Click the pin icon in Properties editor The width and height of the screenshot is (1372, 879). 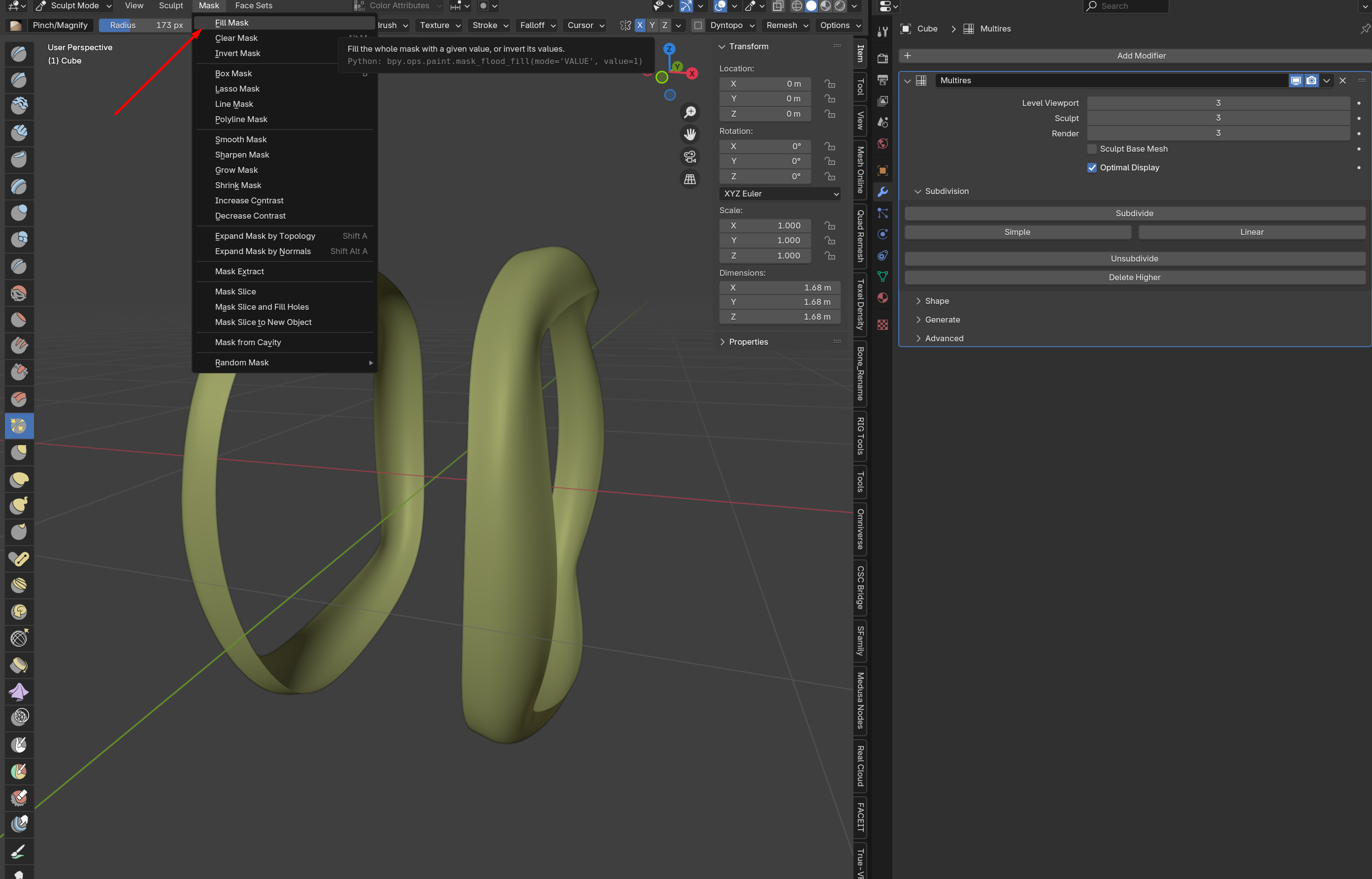(1365, 29)
